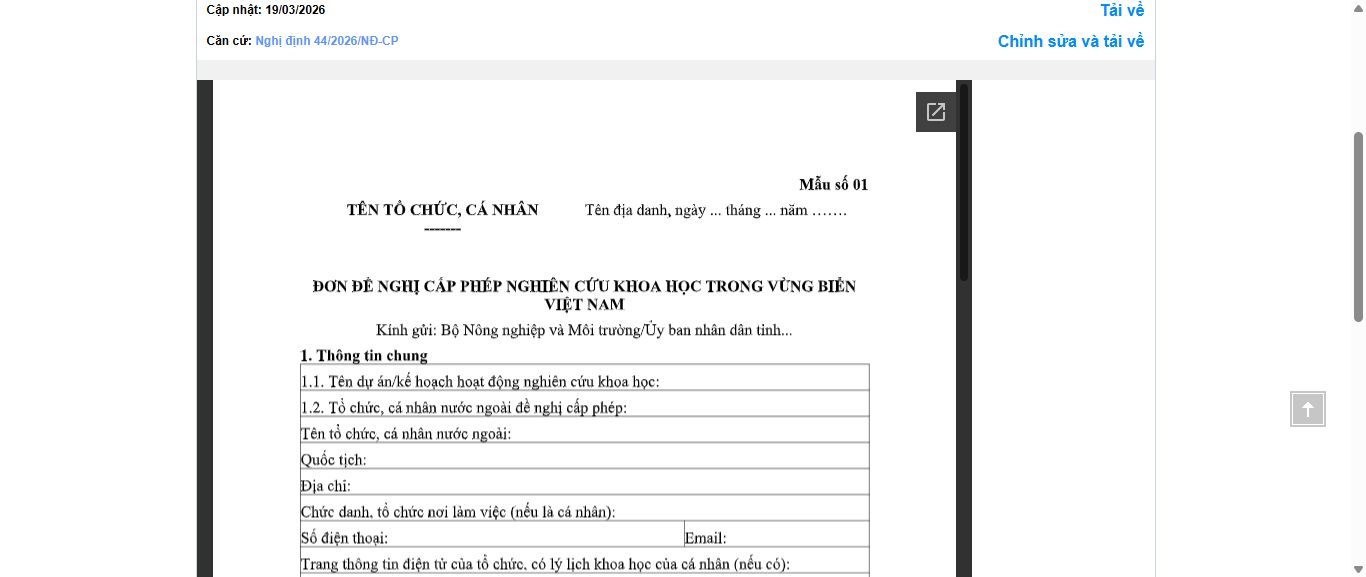Click the "ĐƠN ĐỀ NGHỊ CẤP PHÉP" title
The width and height of the screenshot is (1366, 577).
[584, 295]
